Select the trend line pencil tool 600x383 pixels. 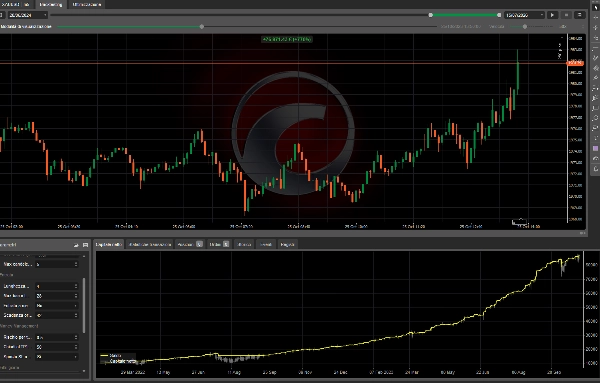click(x=595, y=58)
